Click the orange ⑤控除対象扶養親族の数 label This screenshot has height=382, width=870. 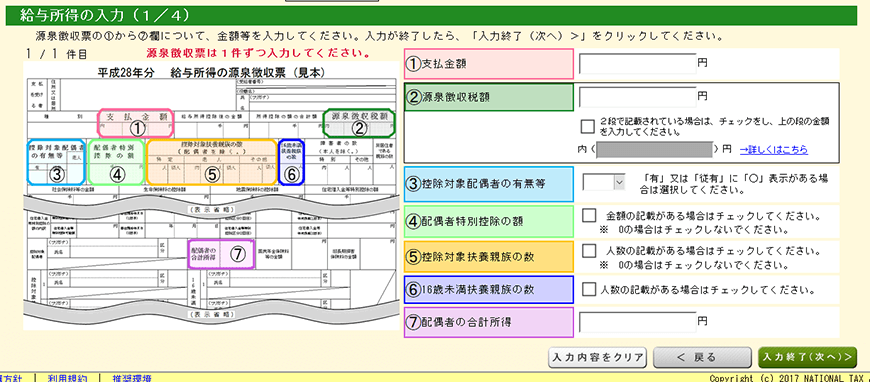click(x=488, y=257)
